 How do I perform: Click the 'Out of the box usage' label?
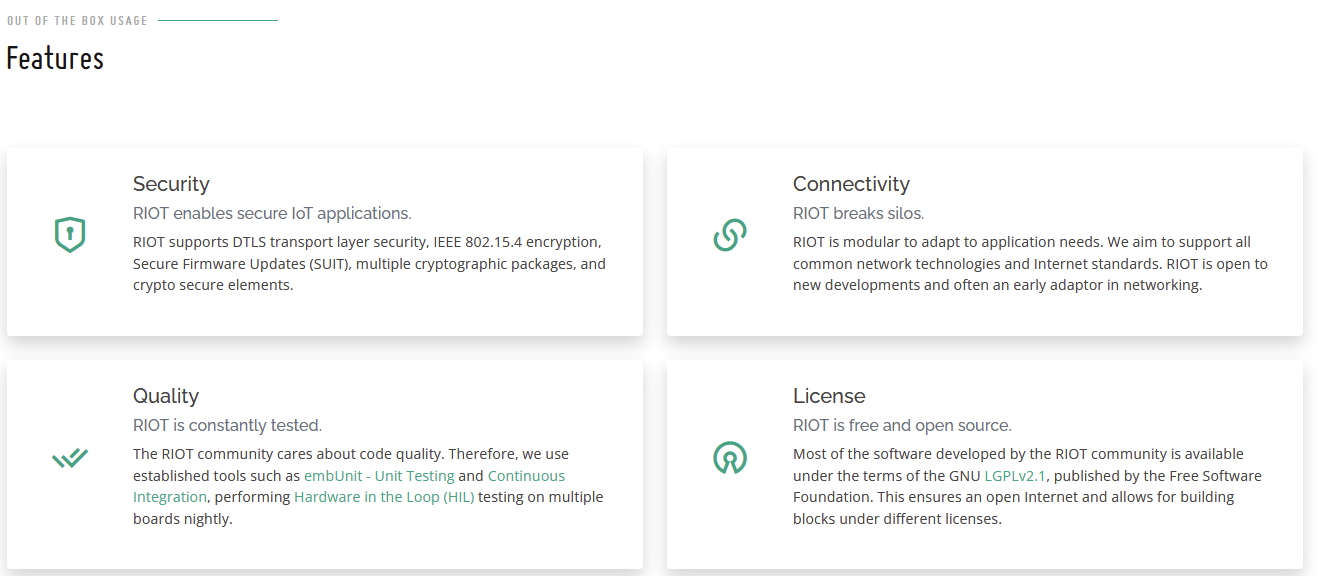77,20
